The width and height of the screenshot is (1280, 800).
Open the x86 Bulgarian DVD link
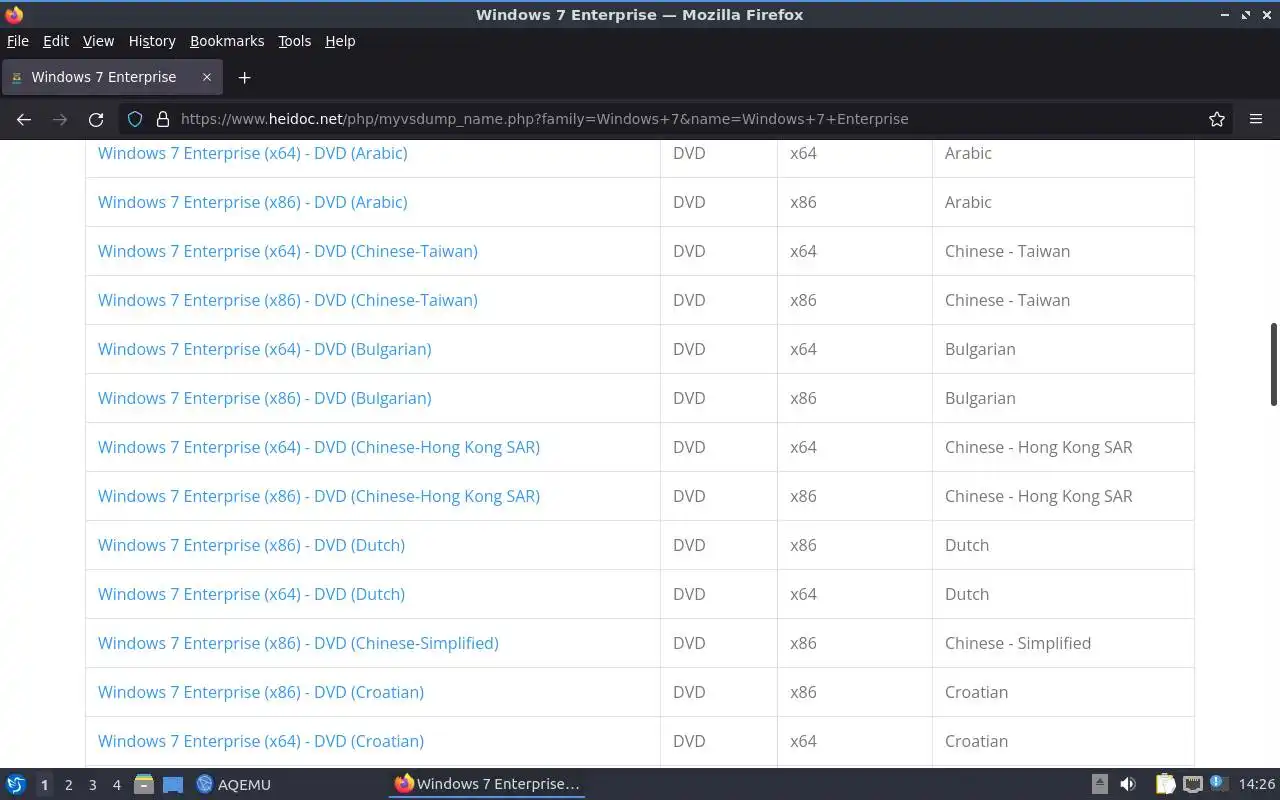click(x=265, y=398)
